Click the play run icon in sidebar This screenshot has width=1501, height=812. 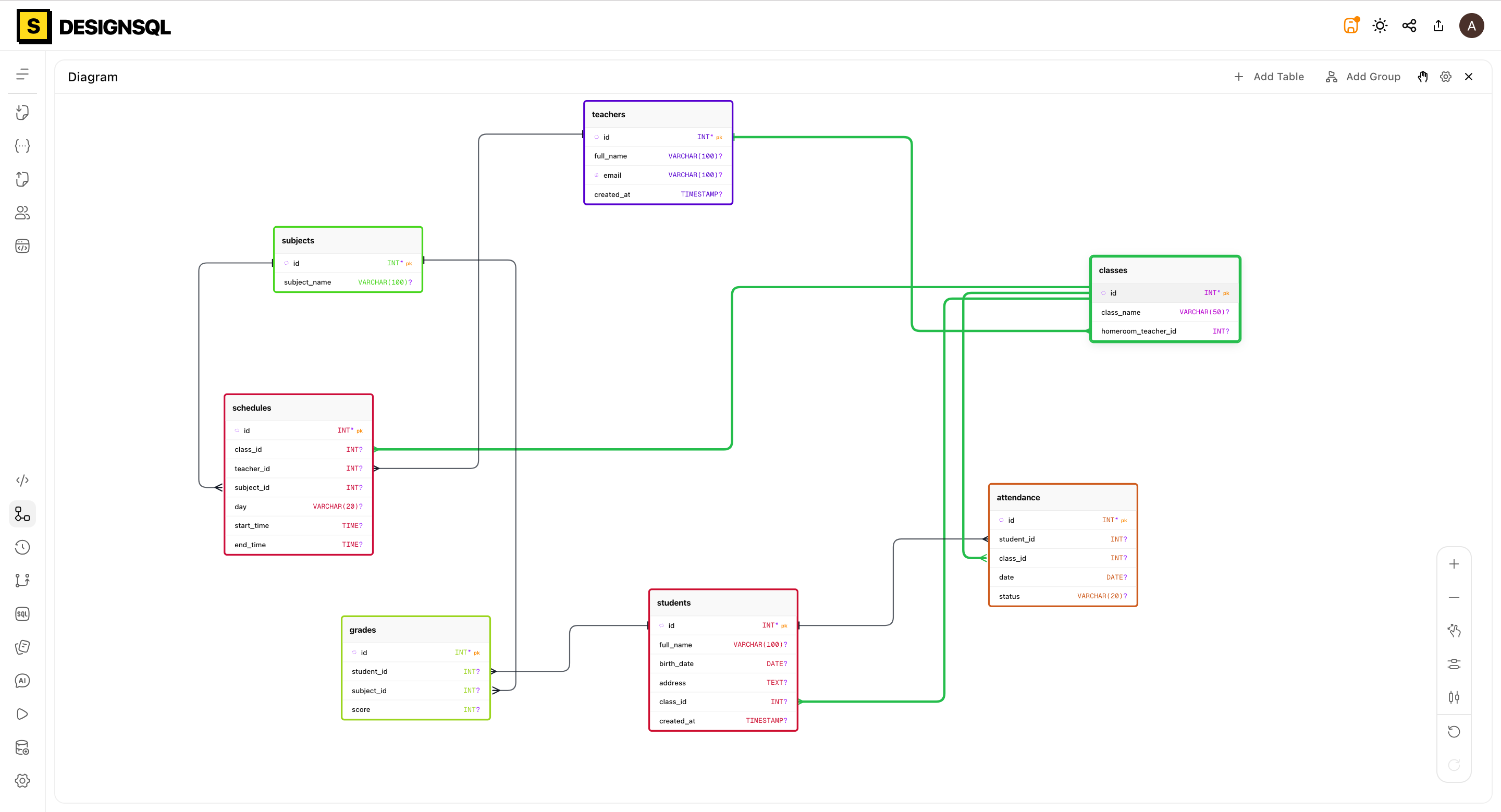point(22,714)
